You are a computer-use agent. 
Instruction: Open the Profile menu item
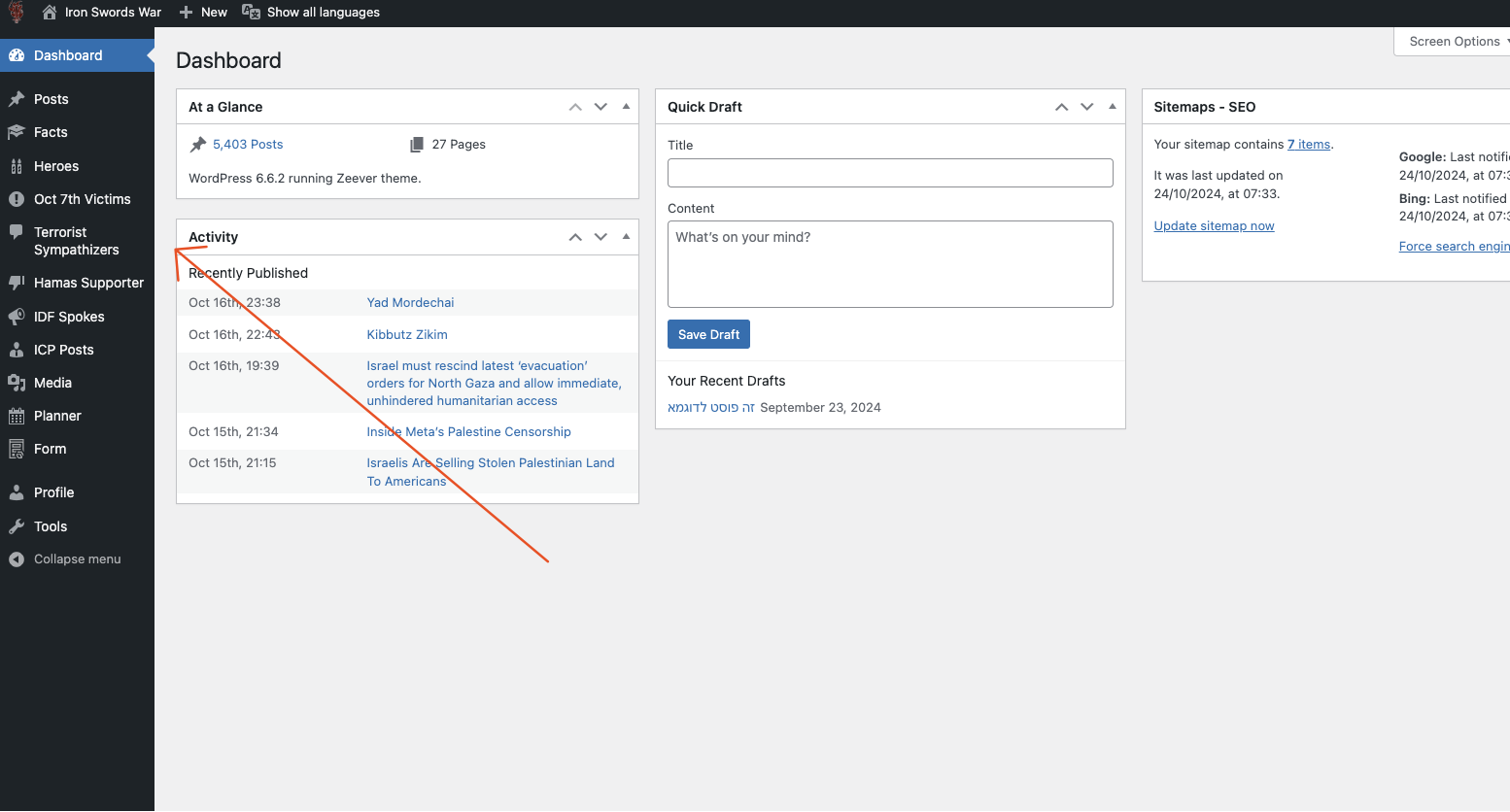pyautogui.click(x=53, y=492)
